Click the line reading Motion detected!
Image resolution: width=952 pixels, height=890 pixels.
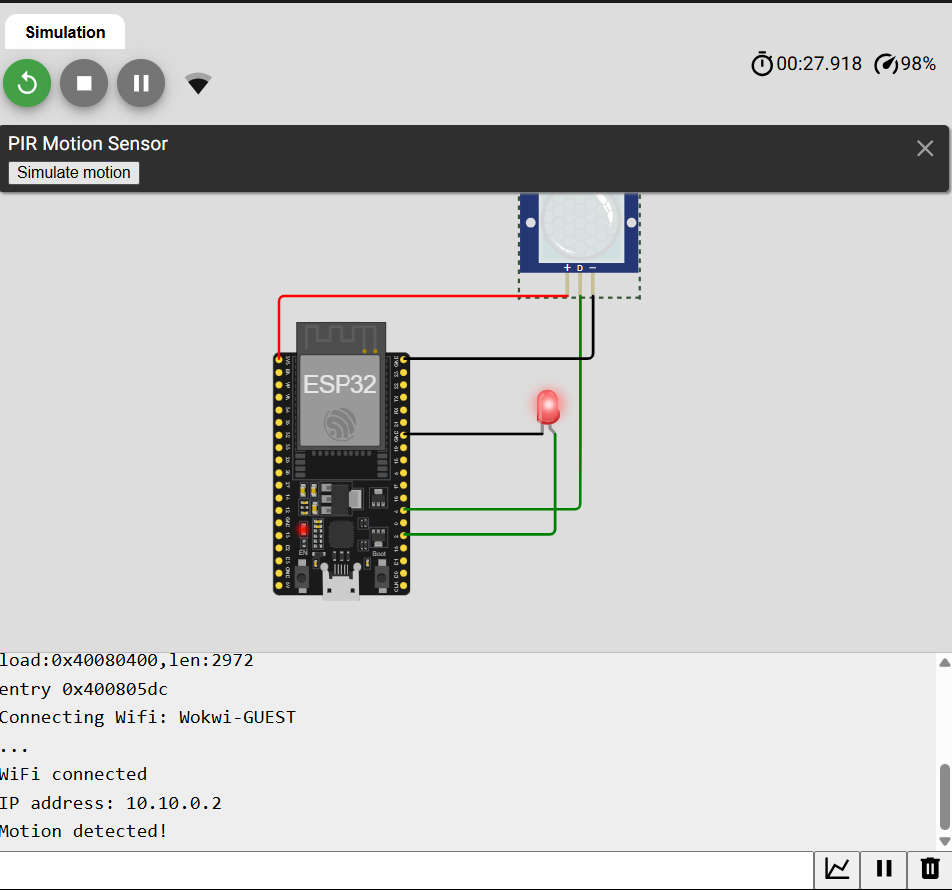pyautogui.click(x=85, y=830)
